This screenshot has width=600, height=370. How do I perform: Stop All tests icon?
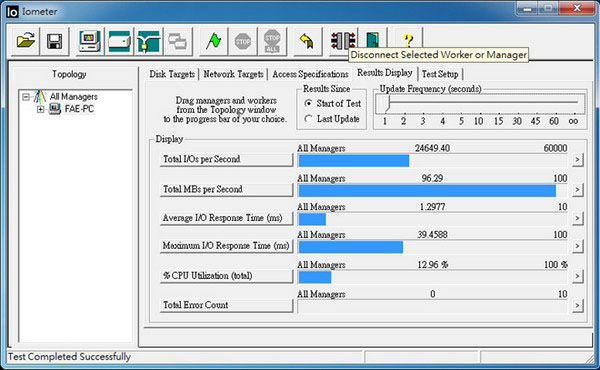272,41
